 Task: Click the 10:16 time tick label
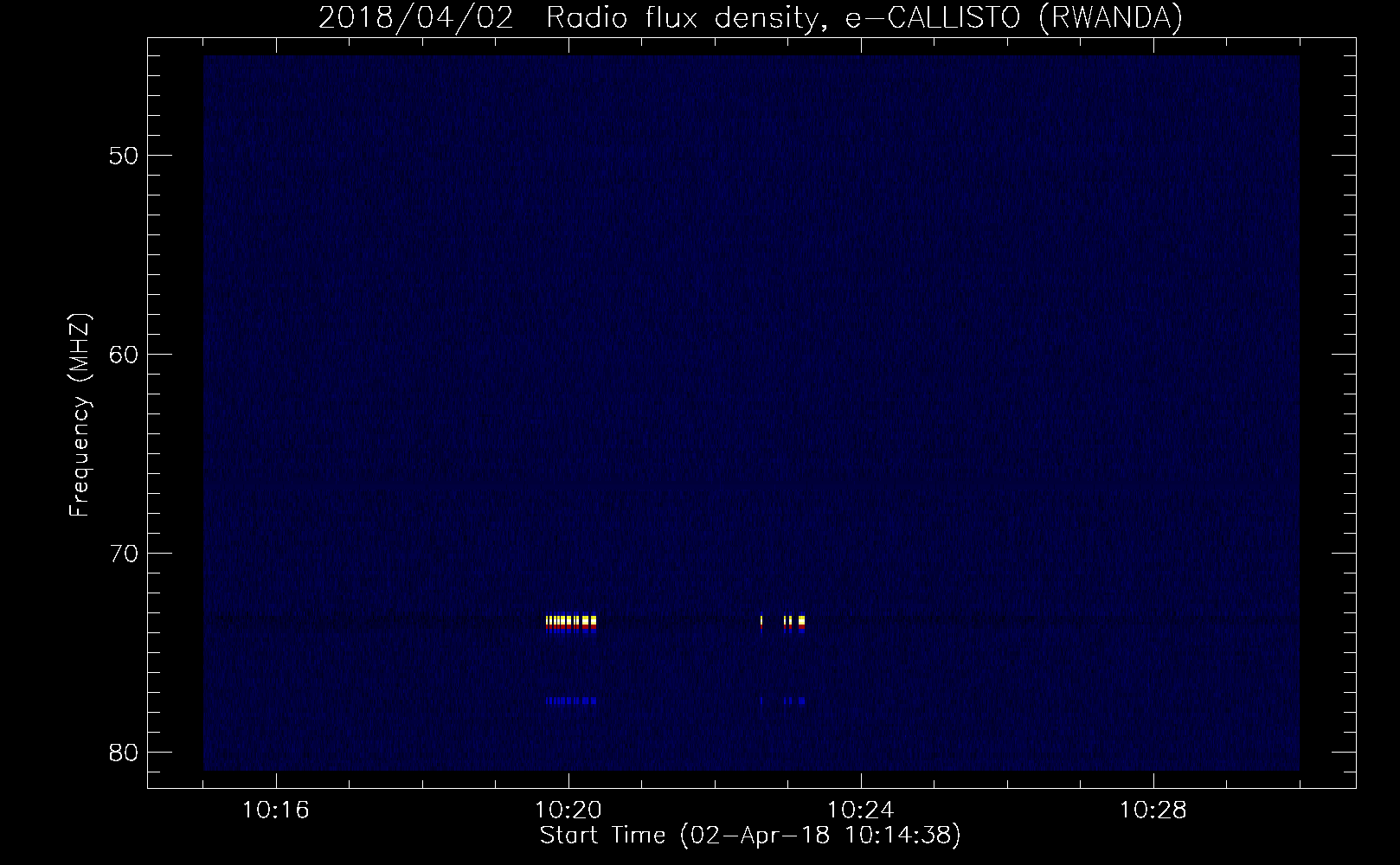276,811
